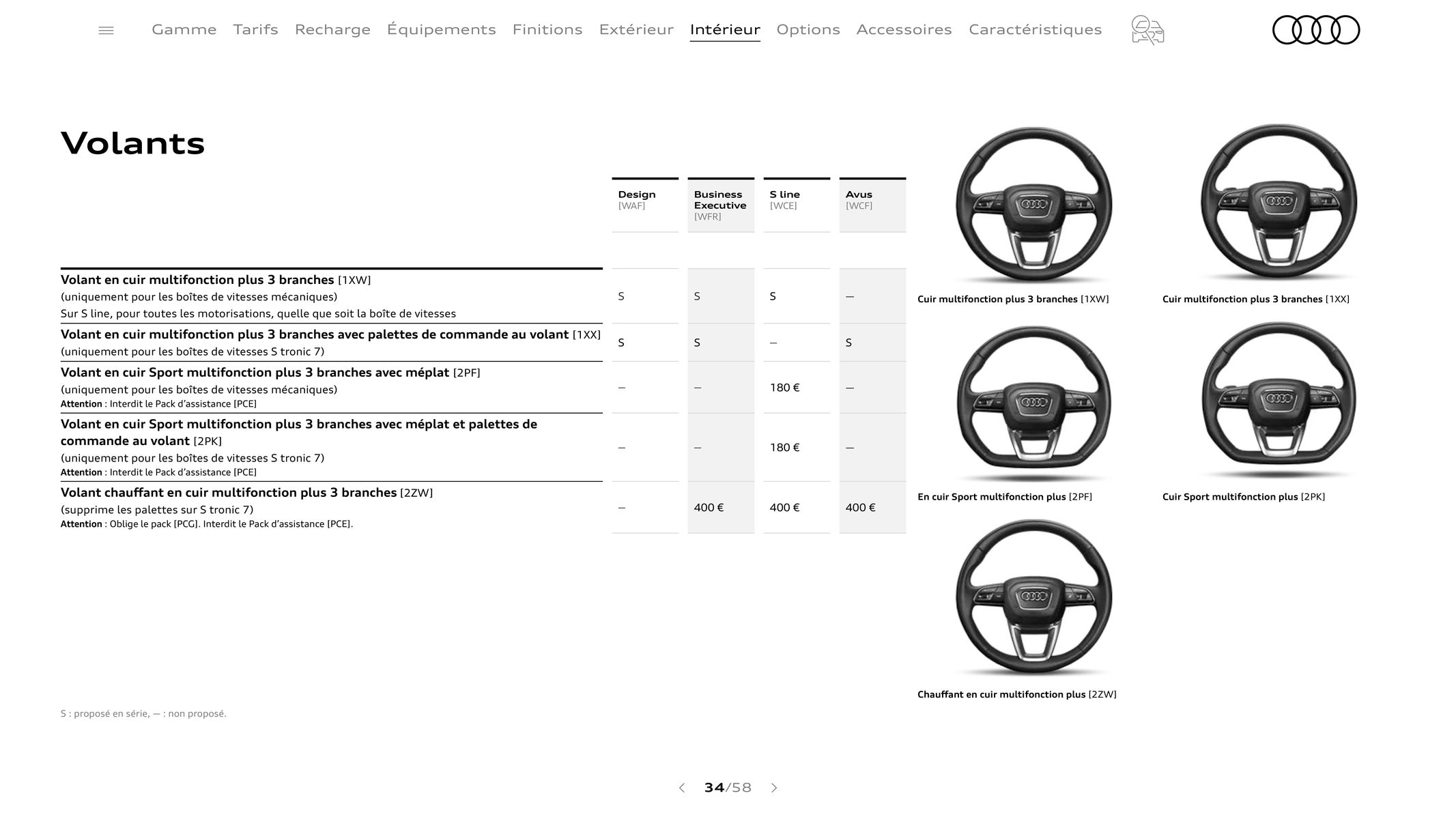
Task: Click the S under Avus for 1XX
Action: point(848,343)
